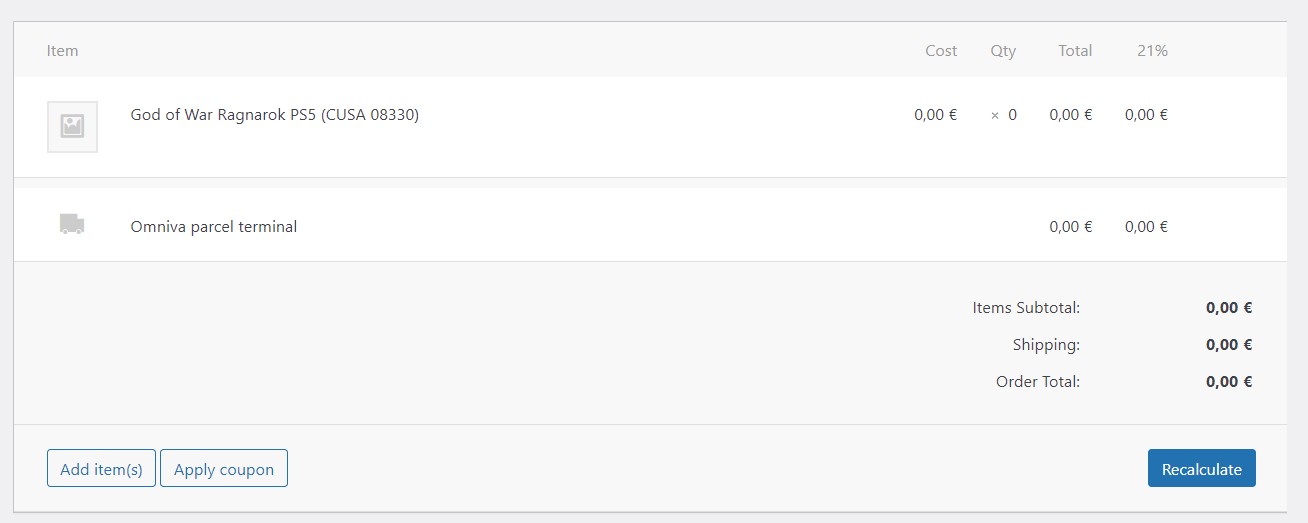
Task: Click the Shipping summary amount
Action: tap(1229, 345)
